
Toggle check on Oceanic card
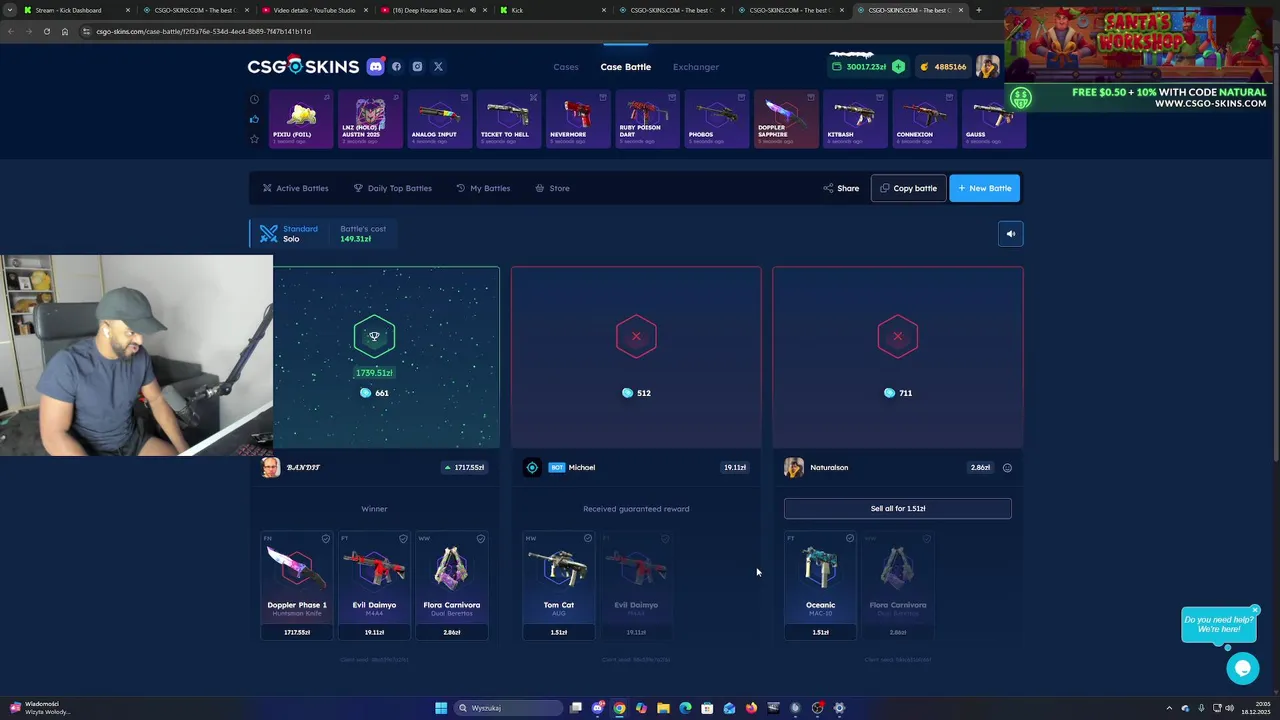pyautogui.click(x=849, y=539)
